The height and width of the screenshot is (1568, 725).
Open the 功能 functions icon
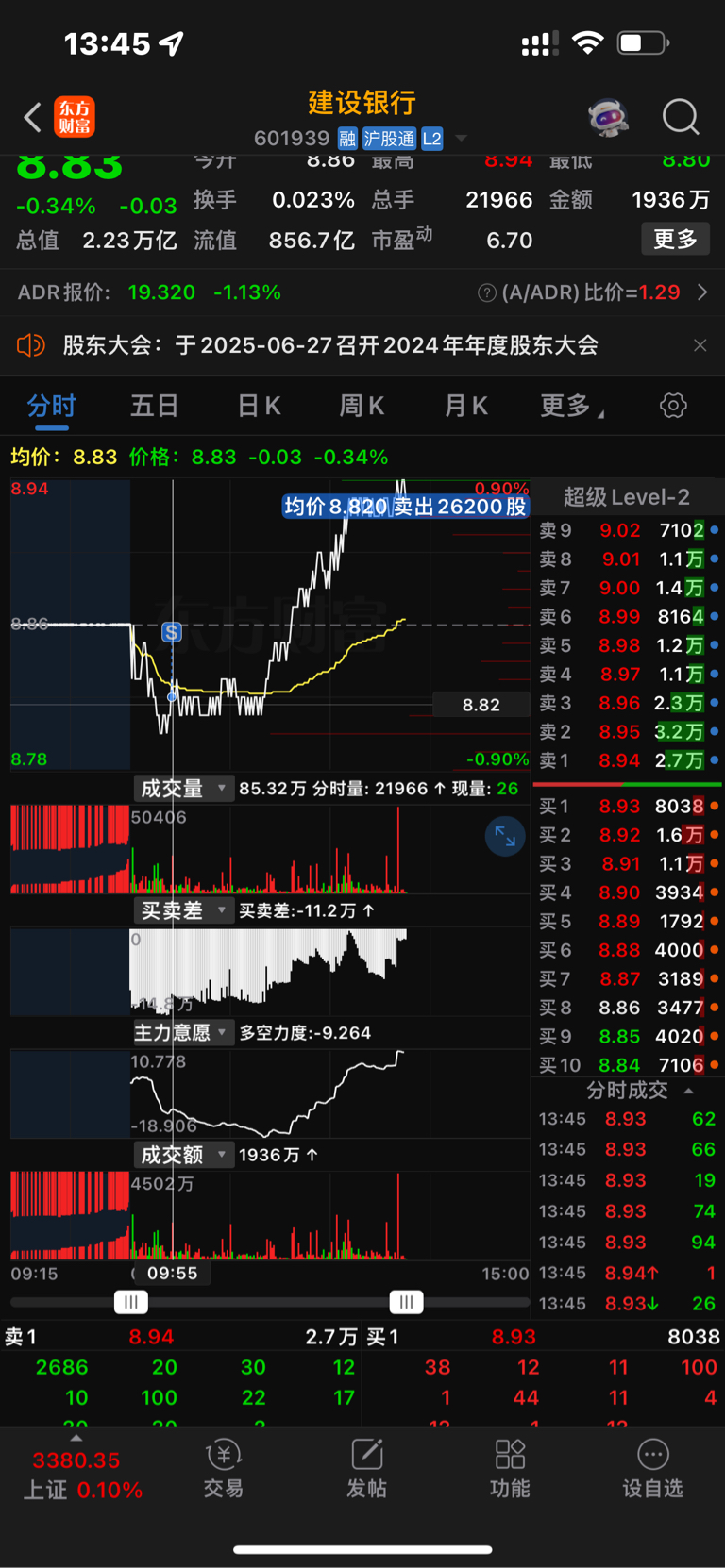tap(510, 1469)
